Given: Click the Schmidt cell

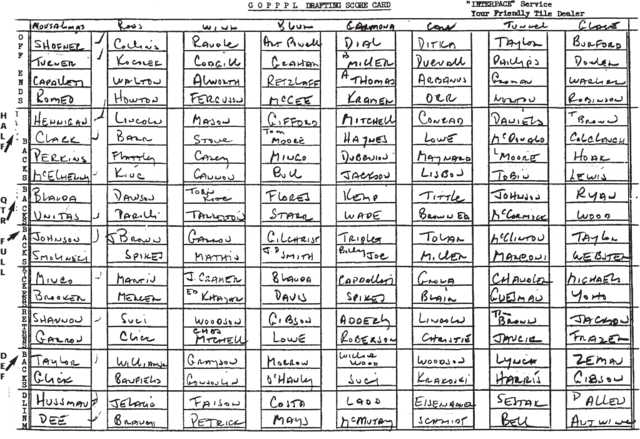Looking at the screenshot, I should click(443, 419).
